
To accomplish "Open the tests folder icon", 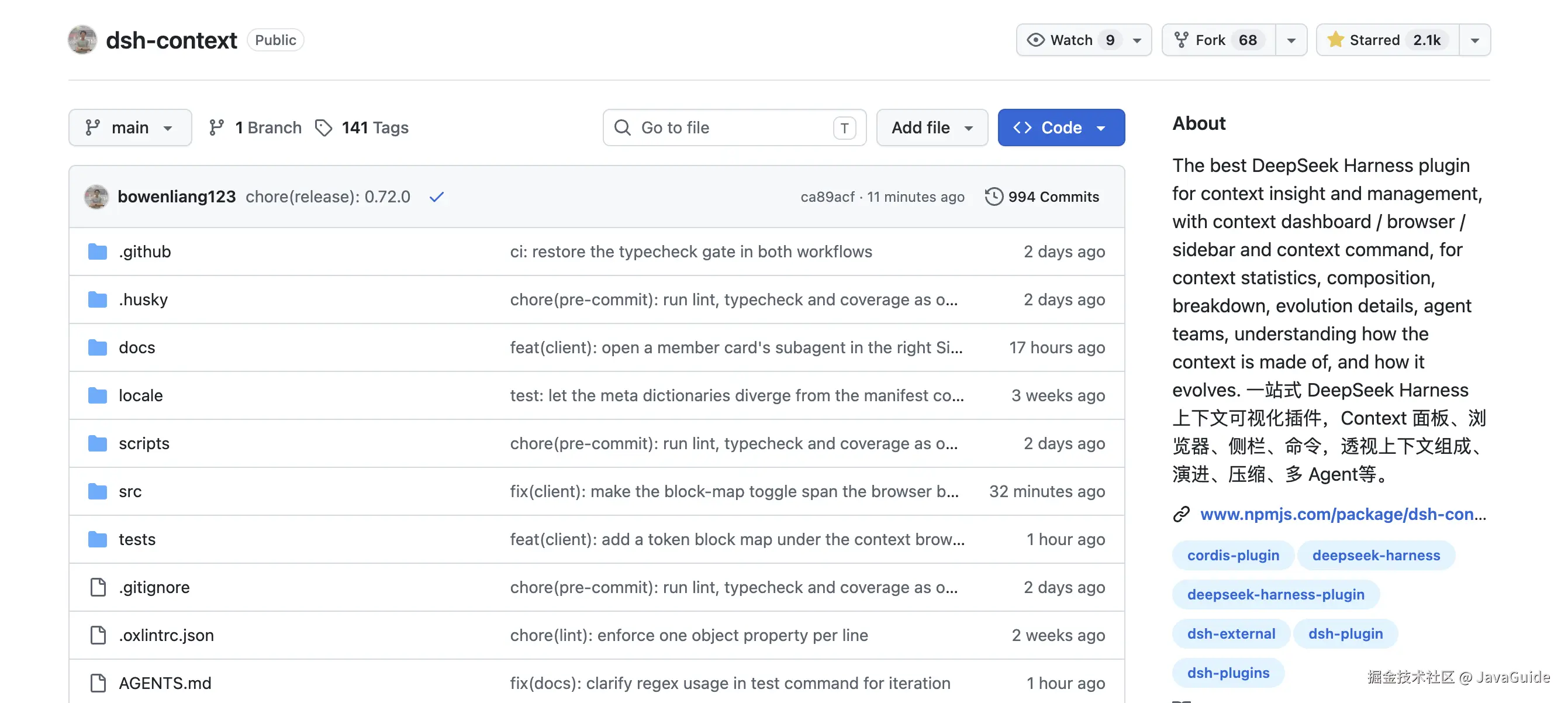I will pyautogui.click(x=98, y=539).
